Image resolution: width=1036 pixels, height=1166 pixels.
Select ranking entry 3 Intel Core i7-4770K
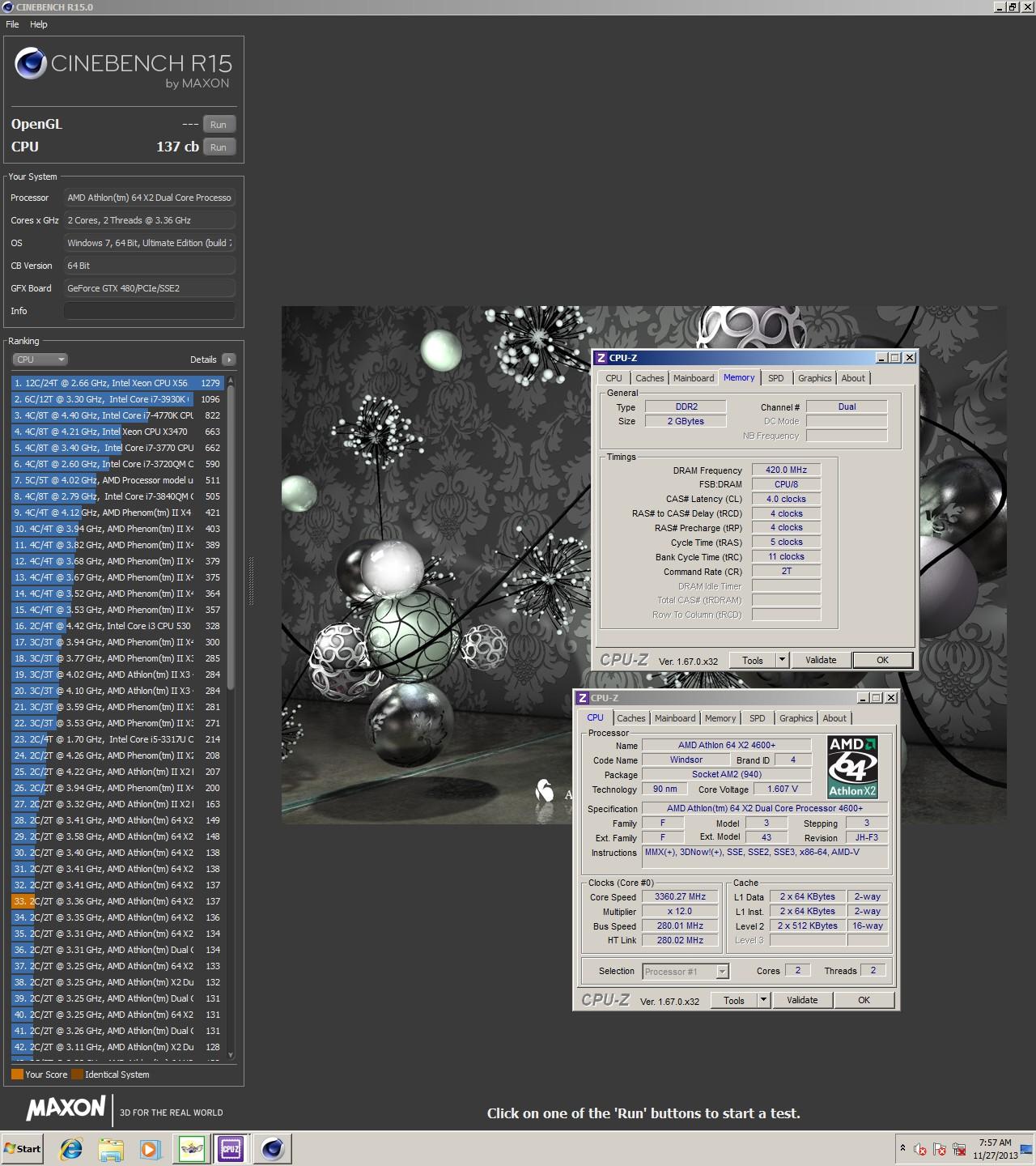(x=117, y=415)
